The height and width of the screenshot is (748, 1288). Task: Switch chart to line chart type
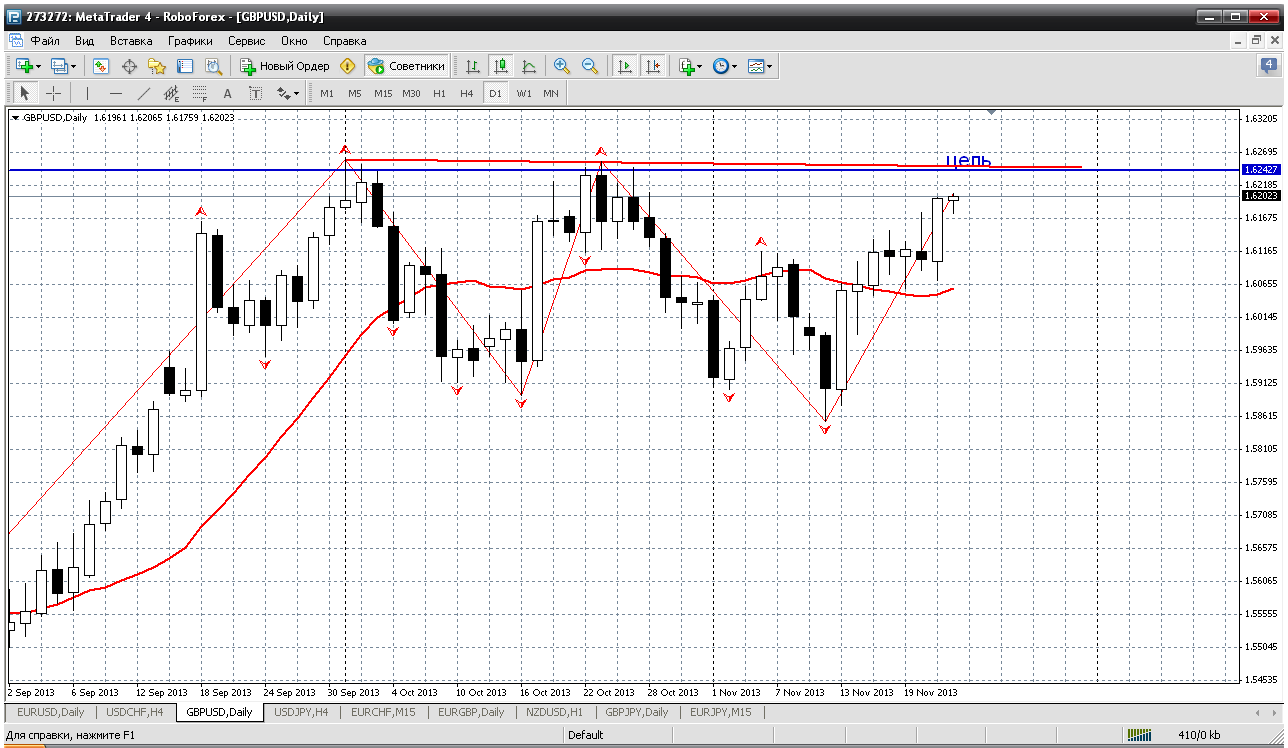click(x=529, y=66)
